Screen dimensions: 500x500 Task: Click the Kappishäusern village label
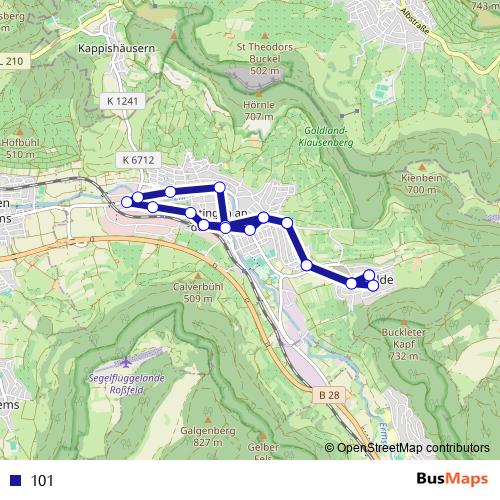coord(116,49)
